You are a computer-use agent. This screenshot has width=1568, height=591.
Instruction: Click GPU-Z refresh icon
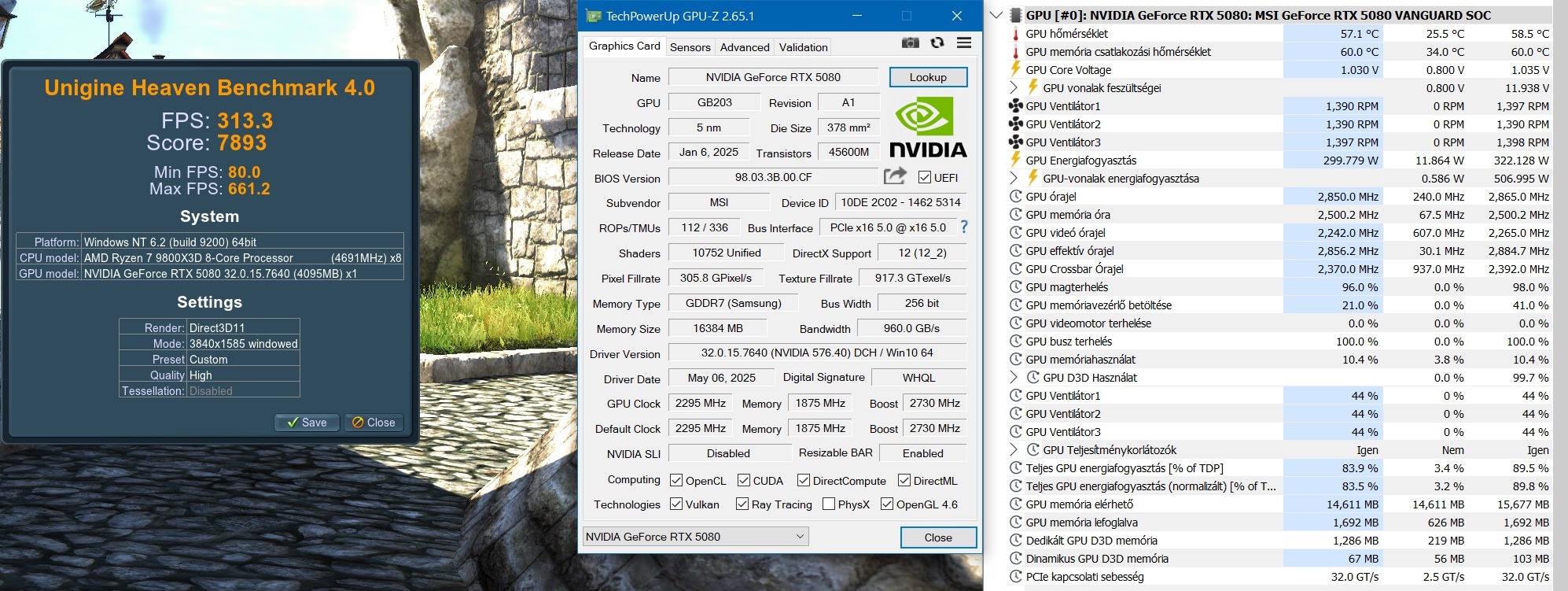point(937,42)
